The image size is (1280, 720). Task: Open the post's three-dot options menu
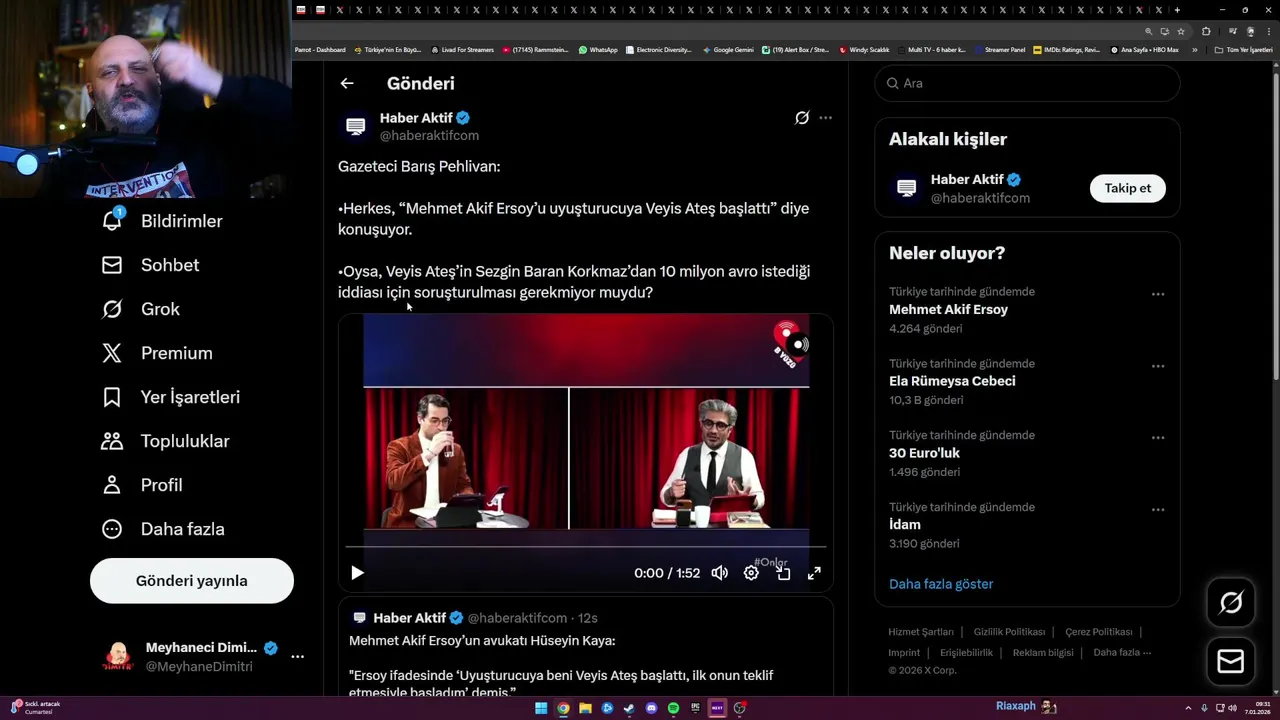[x=825, y=118]
